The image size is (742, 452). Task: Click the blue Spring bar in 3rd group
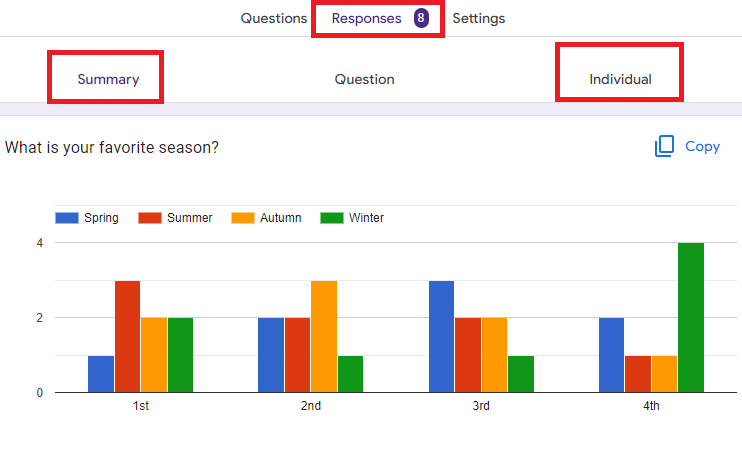pos(442,337)
